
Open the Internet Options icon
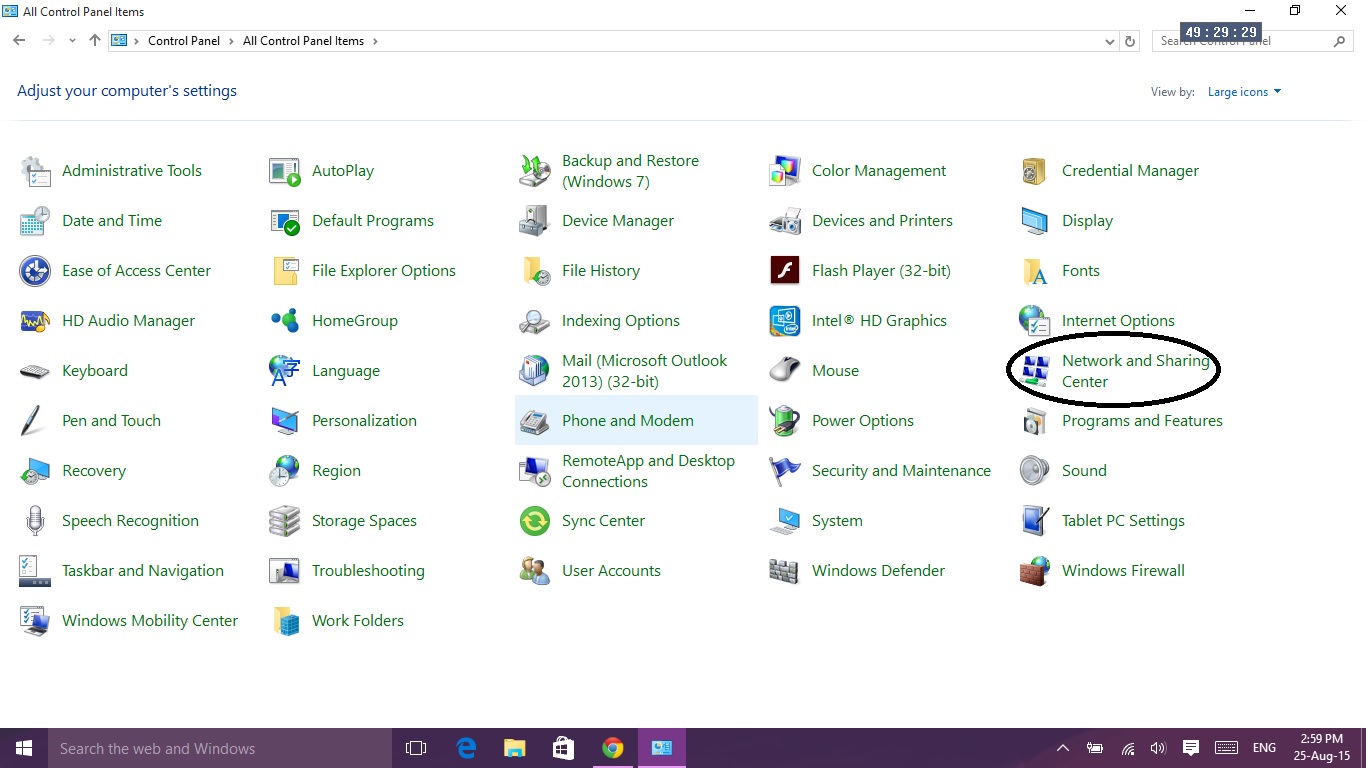click(1035, 321)
